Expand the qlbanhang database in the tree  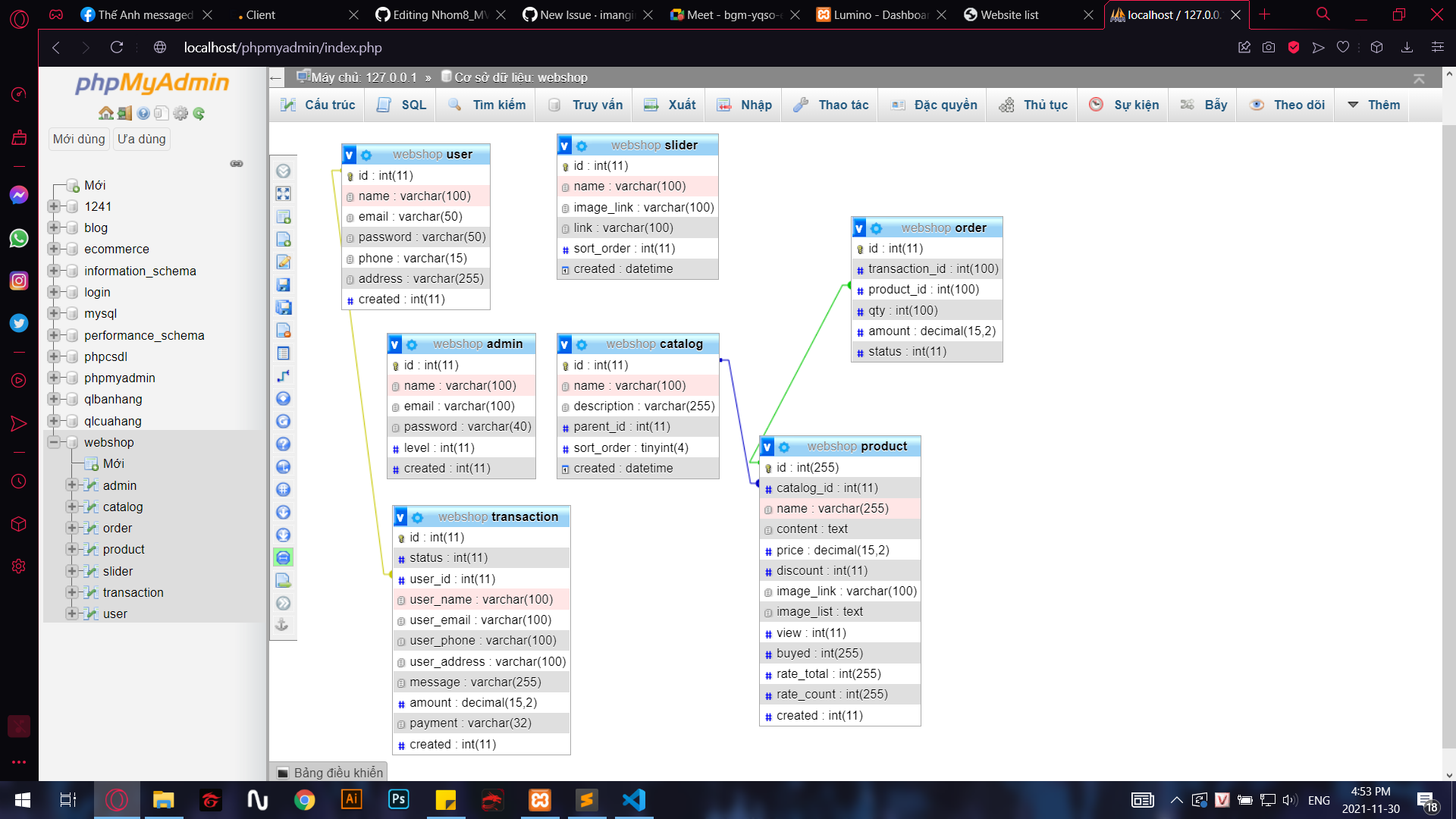pyautogui.click(x=53, y=399)
